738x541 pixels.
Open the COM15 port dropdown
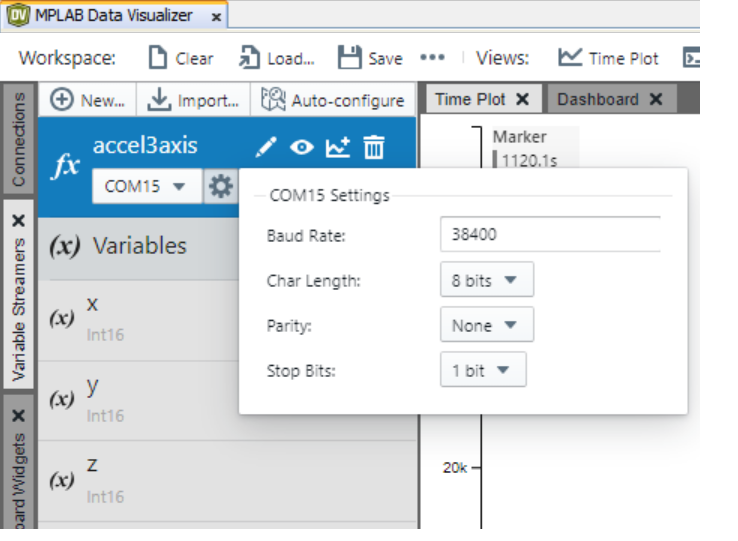(x=147, y=186)
